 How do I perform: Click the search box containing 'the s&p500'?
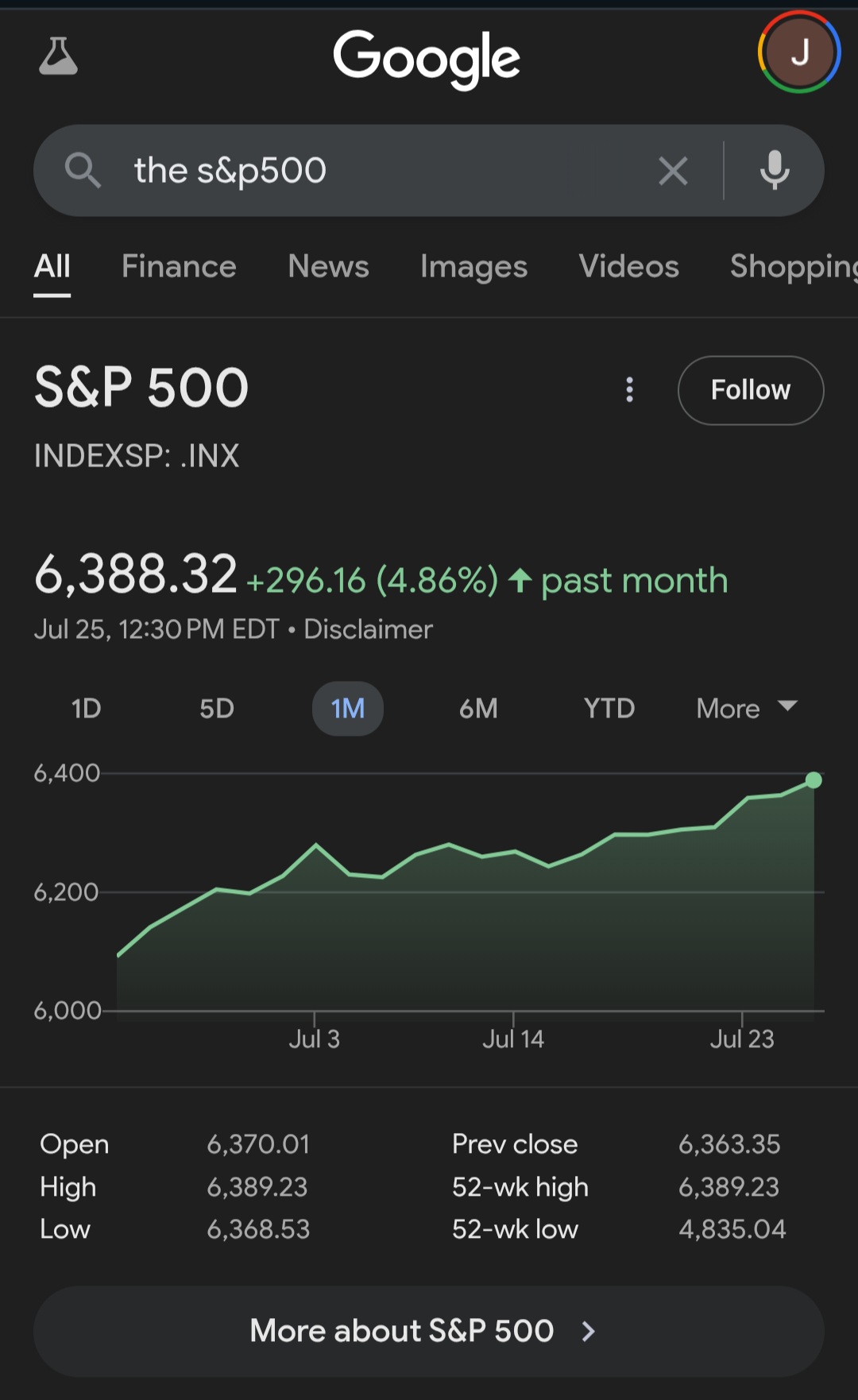click(x=381, y=171)
